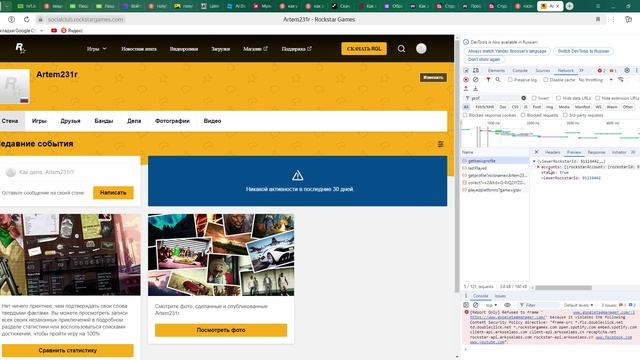Click the Написать post button

coord(113,193)
